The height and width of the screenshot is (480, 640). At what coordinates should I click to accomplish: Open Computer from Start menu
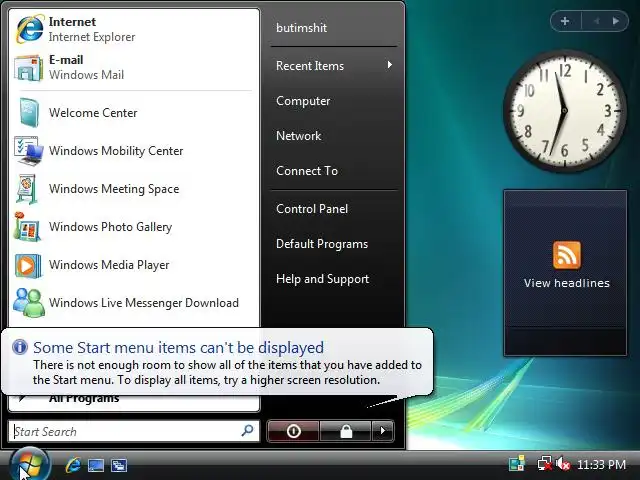[303, 101]
